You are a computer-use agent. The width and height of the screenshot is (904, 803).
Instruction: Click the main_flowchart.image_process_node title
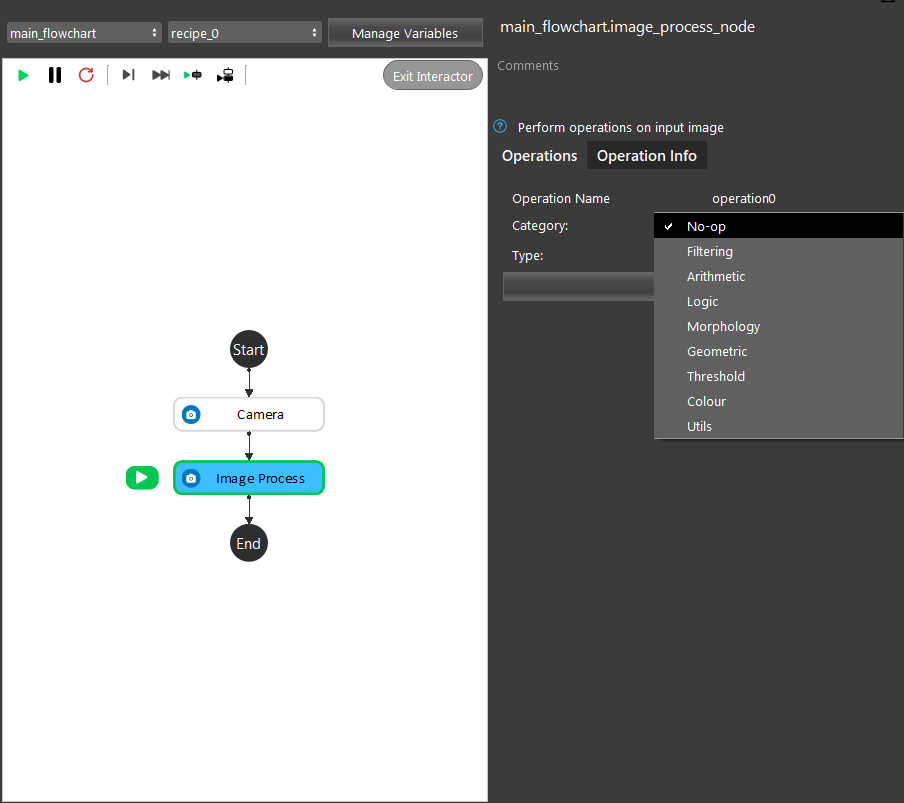click(627, 27)
